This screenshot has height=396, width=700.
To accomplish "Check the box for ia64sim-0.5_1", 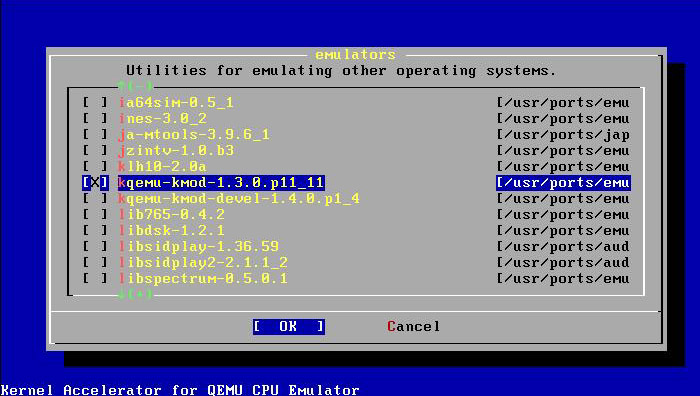I will click(95, 103).
